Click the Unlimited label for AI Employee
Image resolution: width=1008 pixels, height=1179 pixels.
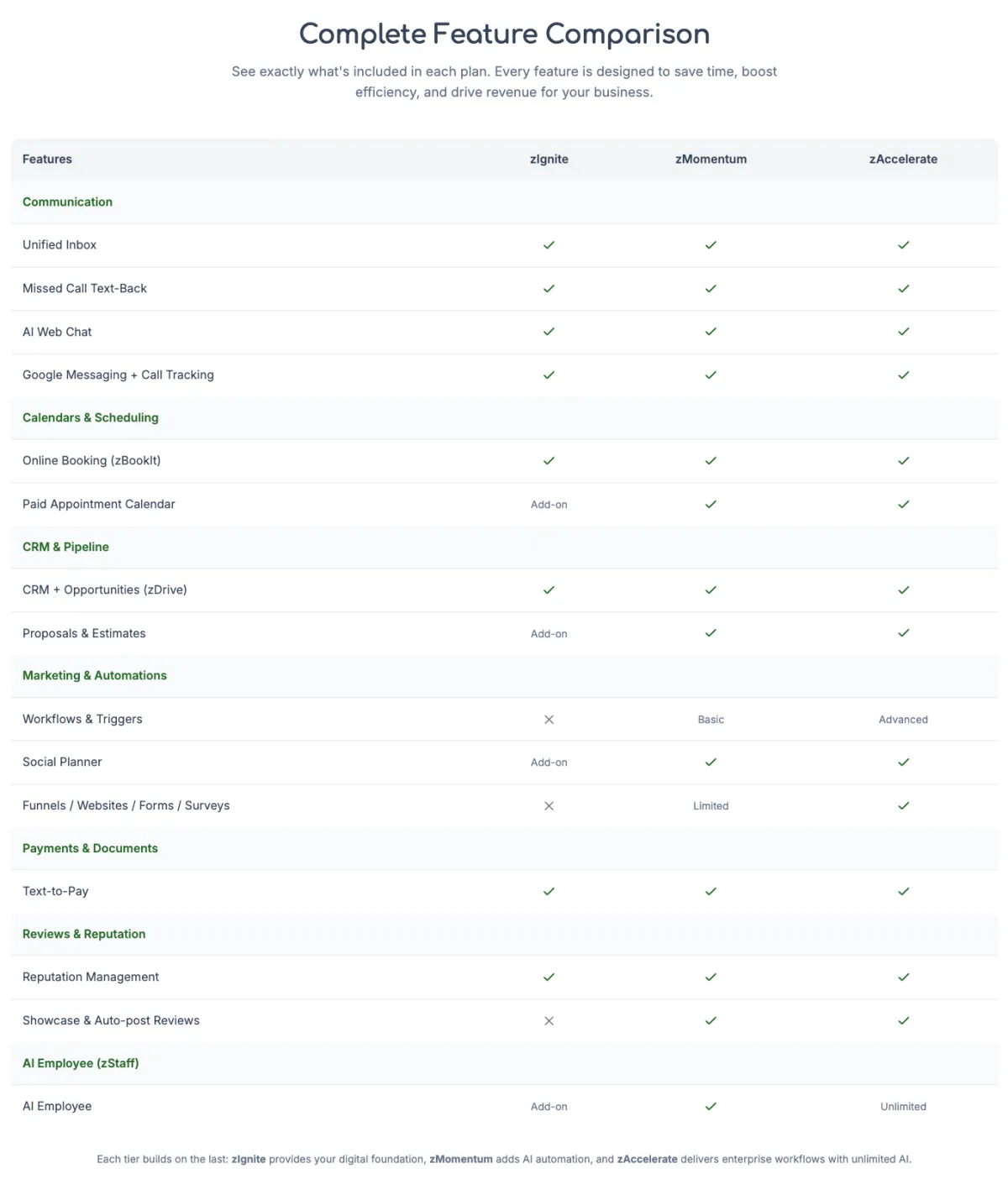[903, 1107]
